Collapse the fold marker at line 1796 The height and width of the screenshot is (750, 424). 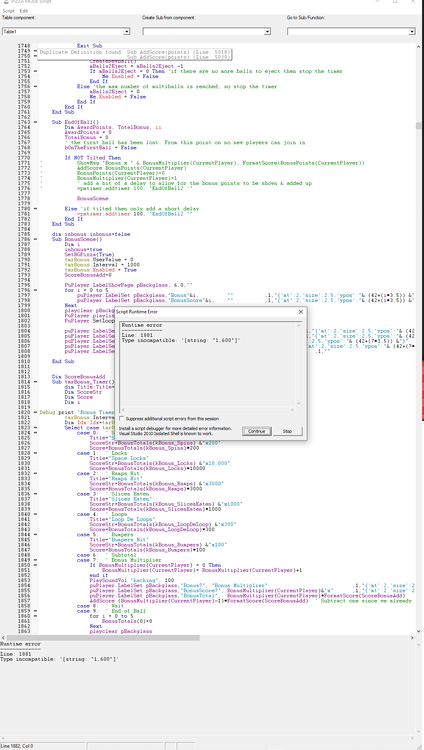click(35, 290)
